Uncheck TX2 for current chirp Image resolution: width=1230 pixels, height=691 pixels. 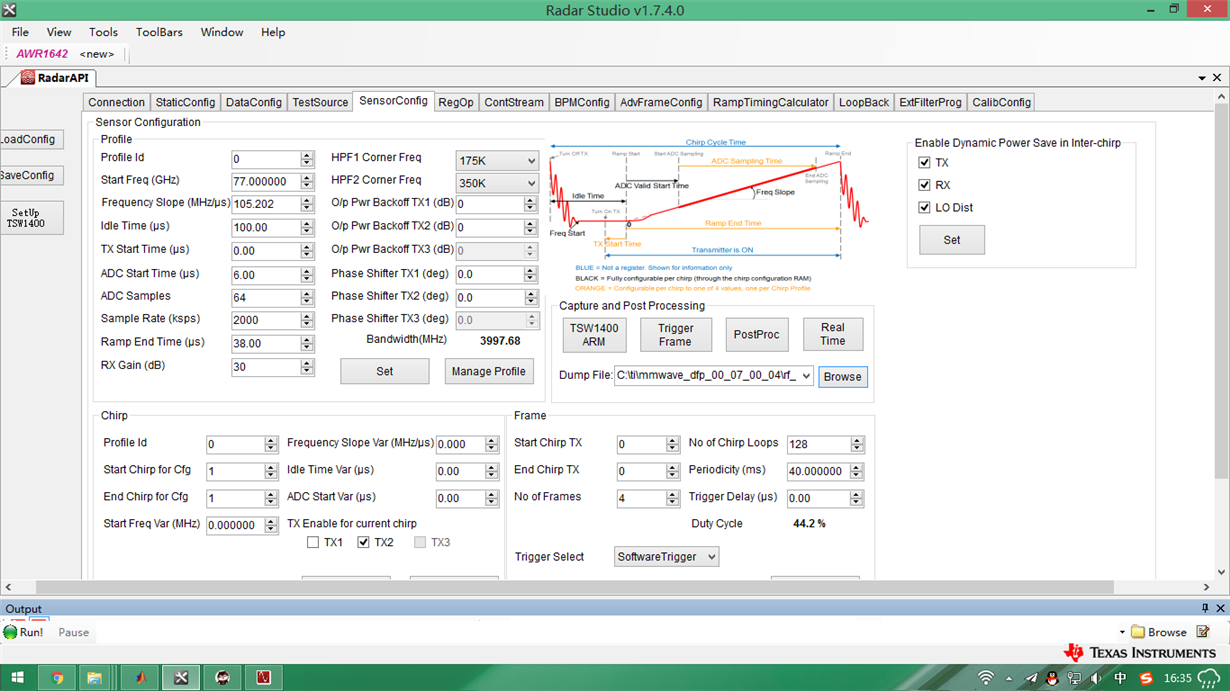click(x=363, y=542)
